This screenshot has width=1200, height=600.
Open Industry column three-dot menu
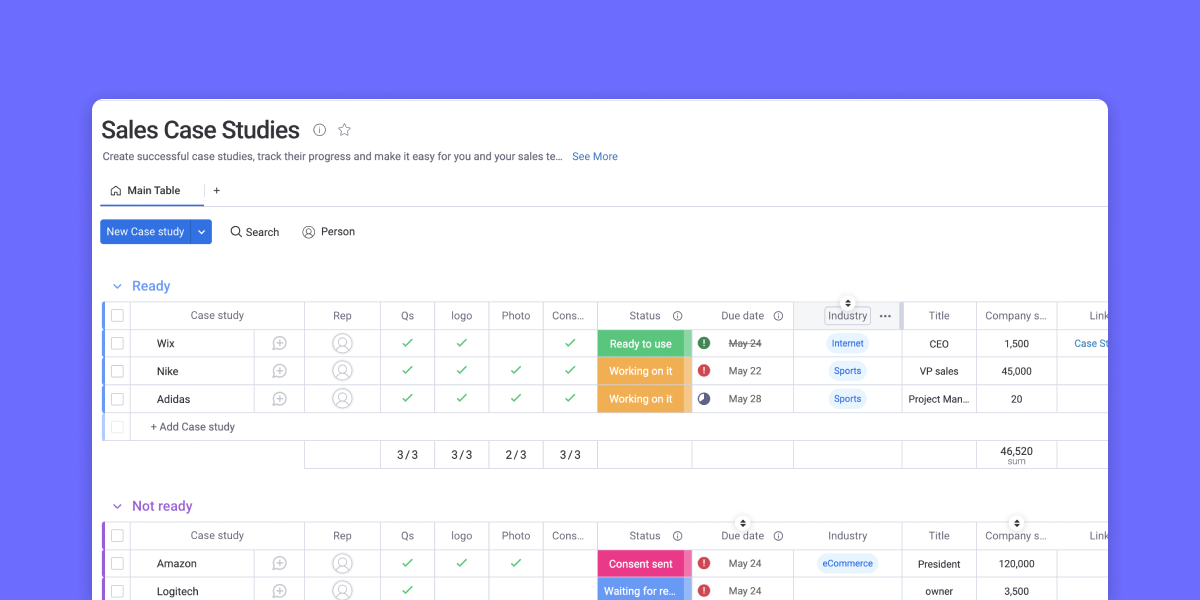coord(885,316)
